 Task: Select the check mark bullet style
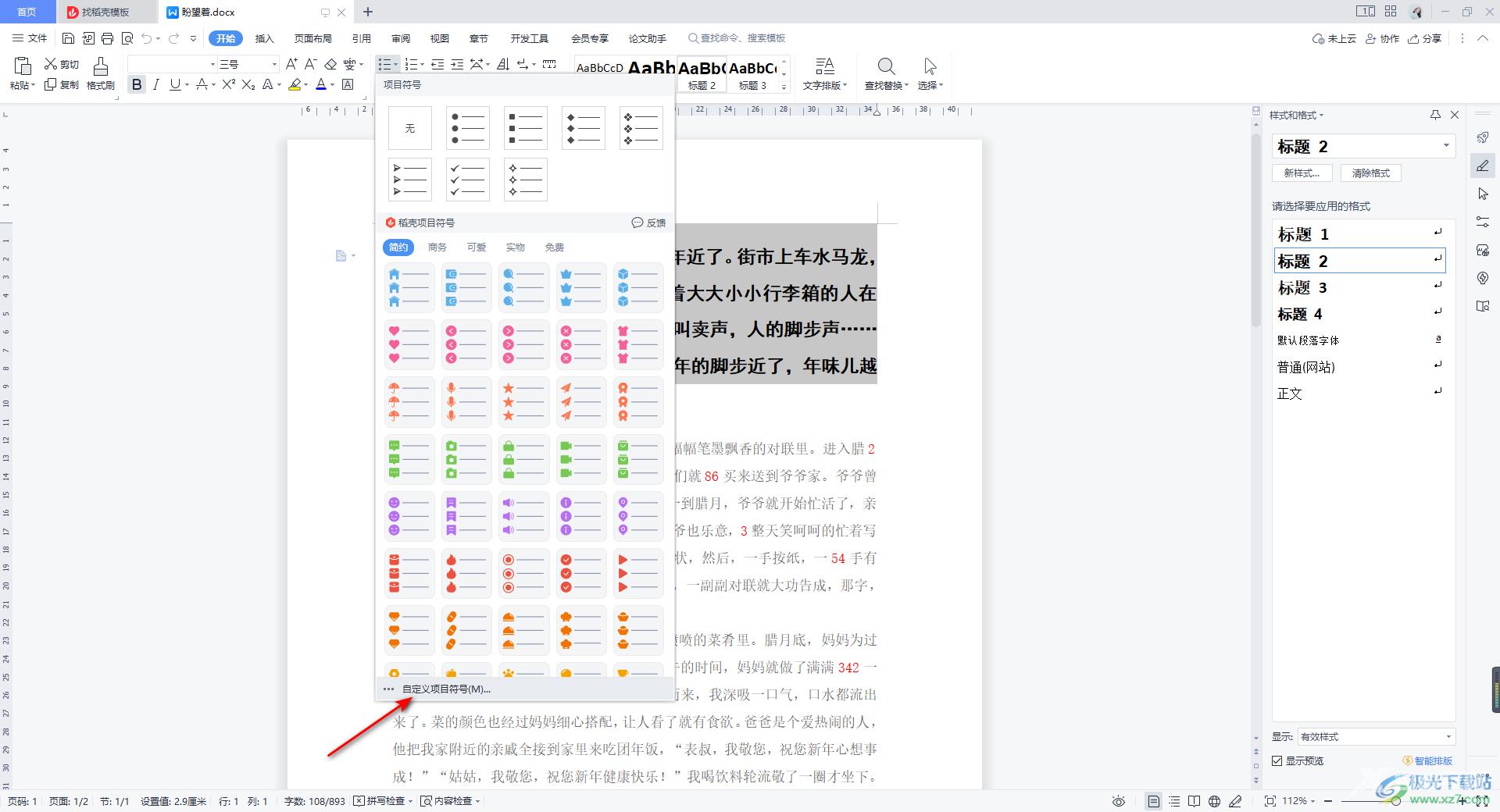click(x=468, y=180)
